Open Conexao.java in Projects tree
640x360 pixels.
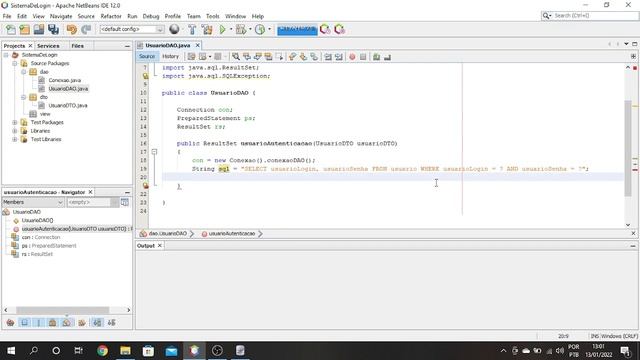[64, 80]
